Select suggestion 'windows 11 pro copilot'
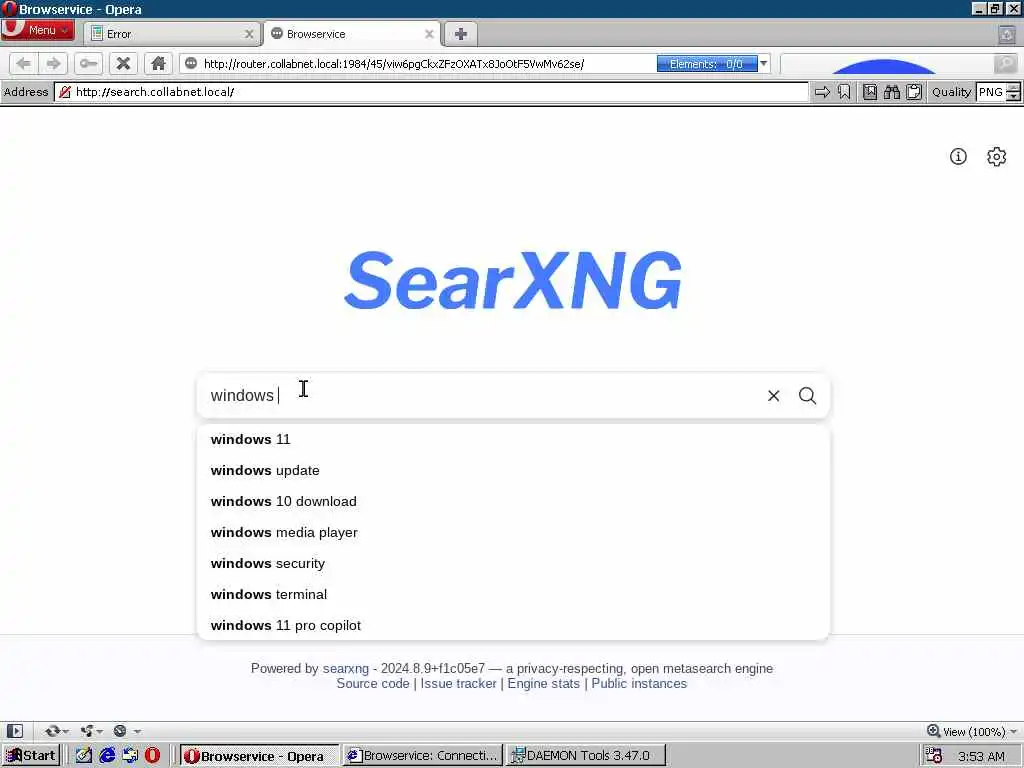Viewport: 1024px width, 768px height. click(x=513, y=625)
